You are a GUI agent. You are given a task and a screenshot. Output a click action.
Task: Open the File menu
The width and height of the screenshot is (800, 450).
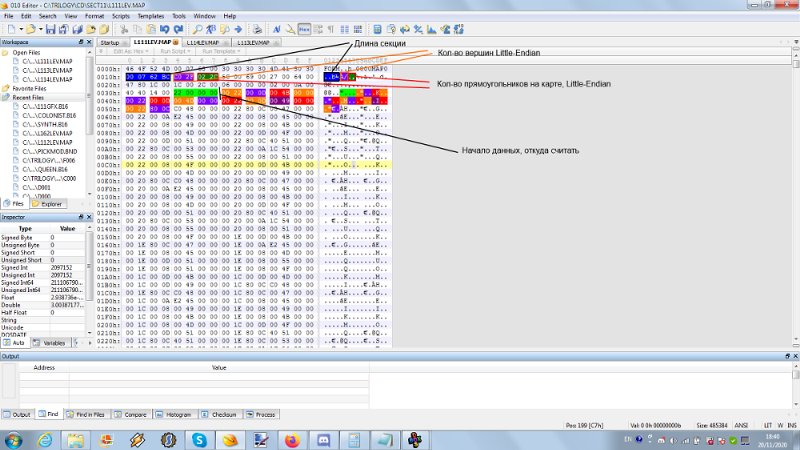(9, 16)
